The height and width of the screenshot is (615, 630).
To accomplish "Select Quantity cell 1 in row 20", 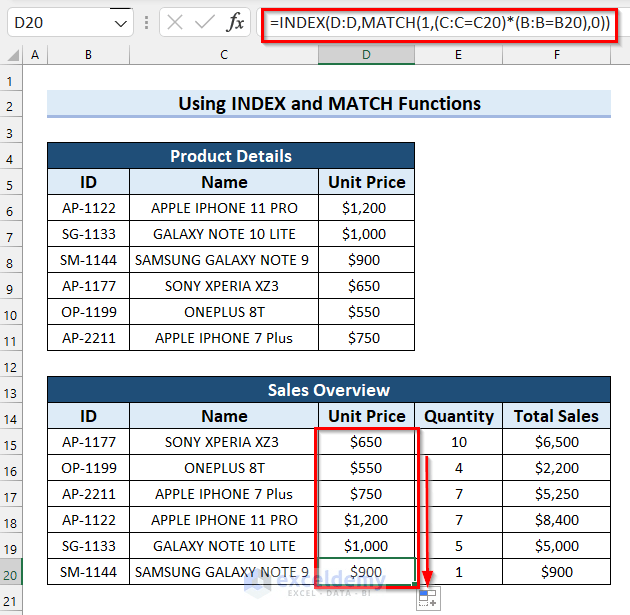I will click(x=458, y=572).
